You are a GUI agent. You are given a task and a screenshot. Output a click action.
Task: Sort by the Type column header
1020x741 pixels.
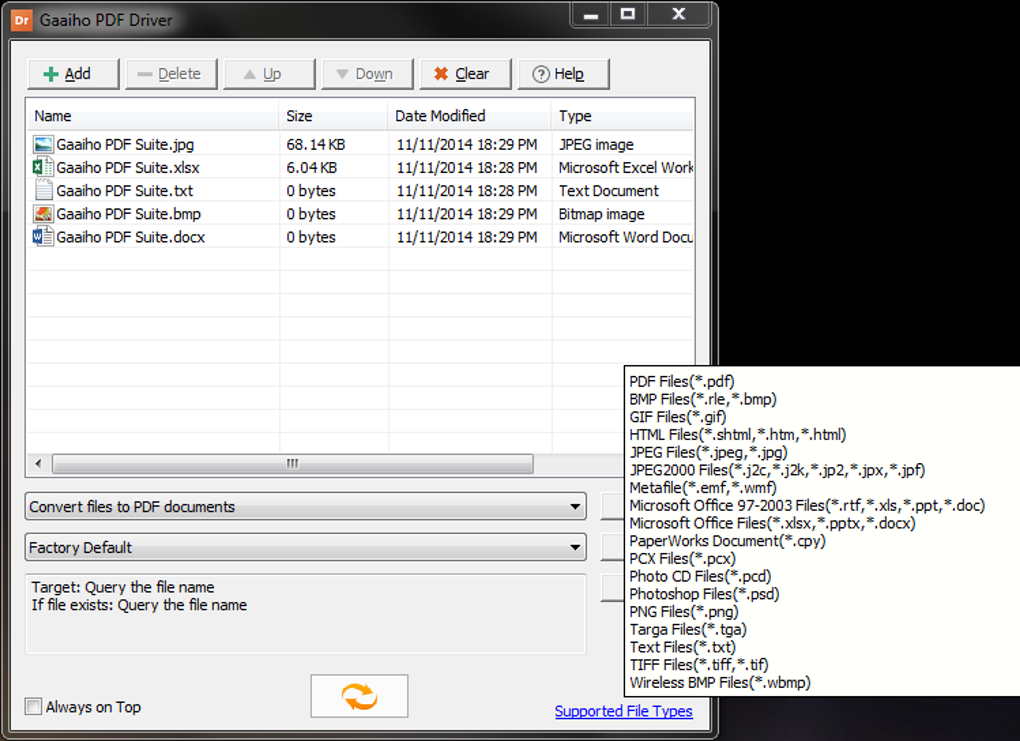point(623,116)
